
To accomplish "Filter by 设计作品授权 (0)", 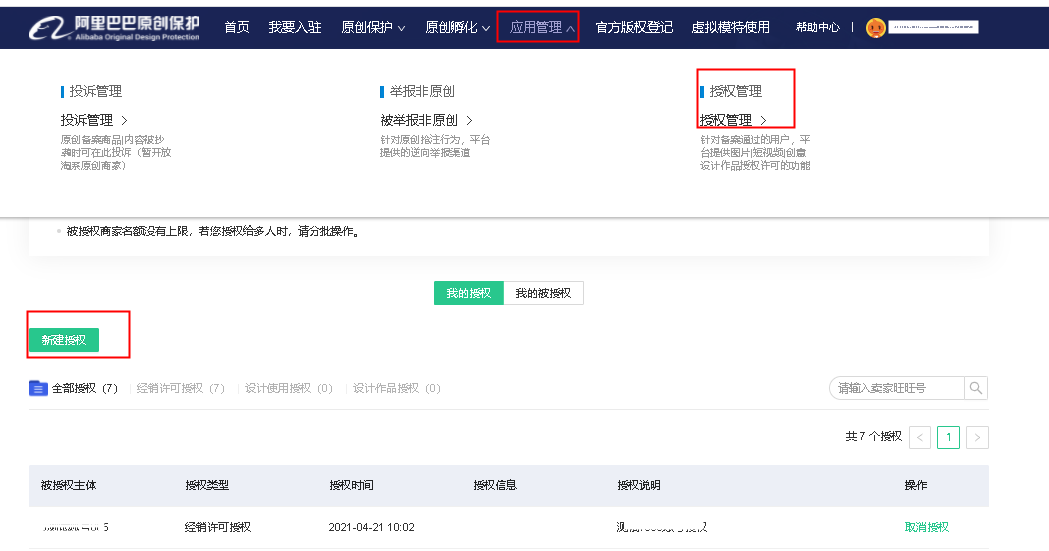I will click(397, 388).
